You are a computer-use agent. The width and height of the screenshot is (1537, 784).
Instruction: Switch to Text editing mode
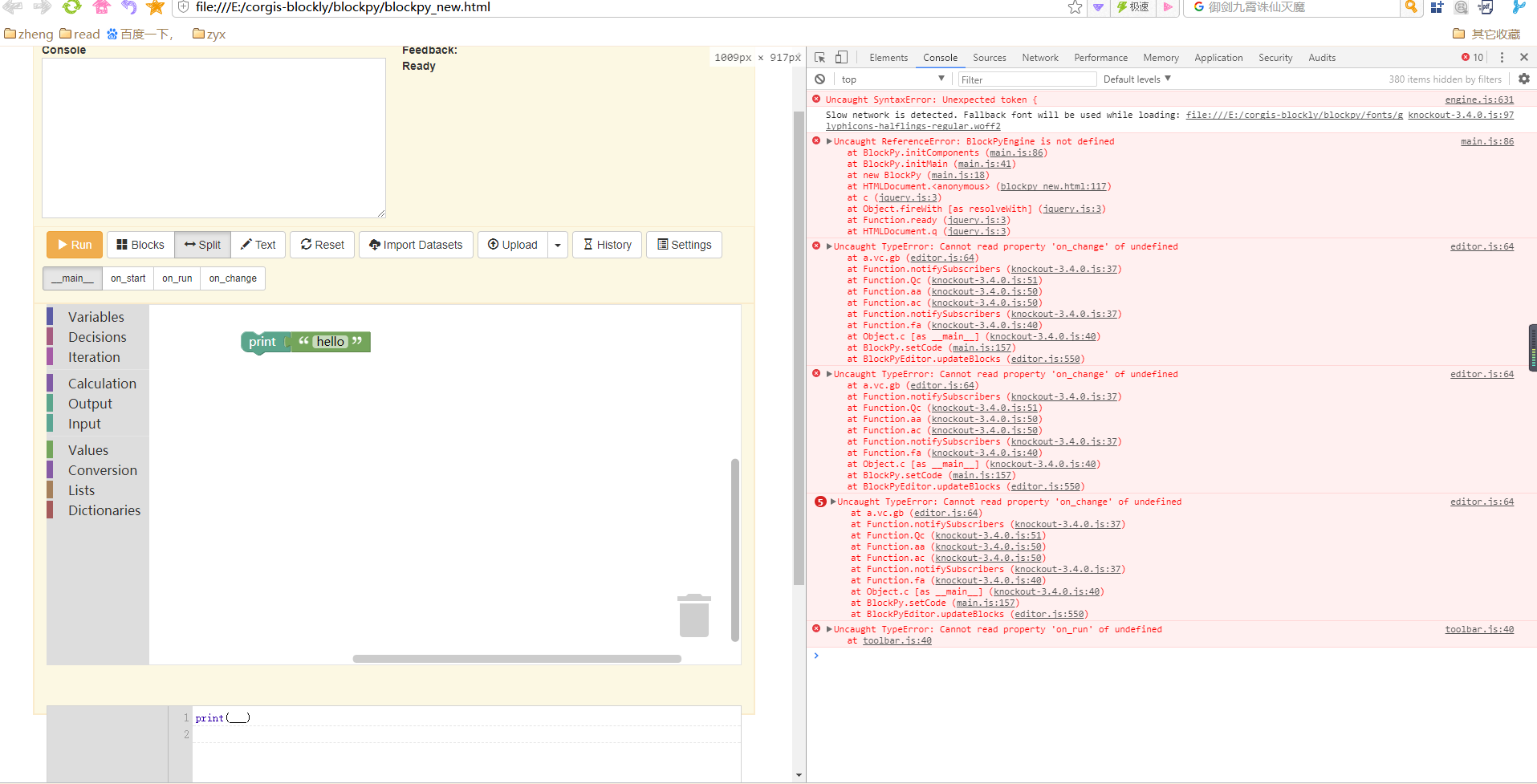tap(258, 245)
